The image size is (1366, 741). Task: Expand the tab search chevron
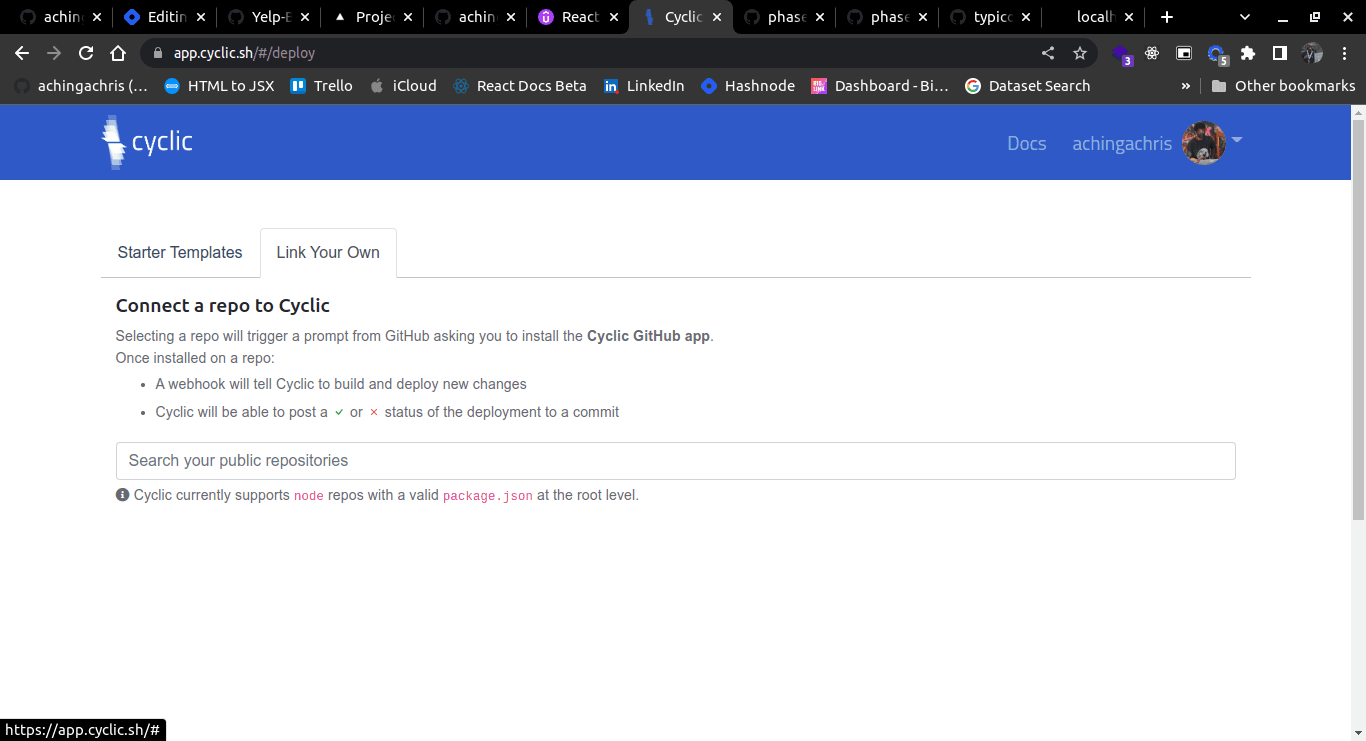tap(1245, 17)
